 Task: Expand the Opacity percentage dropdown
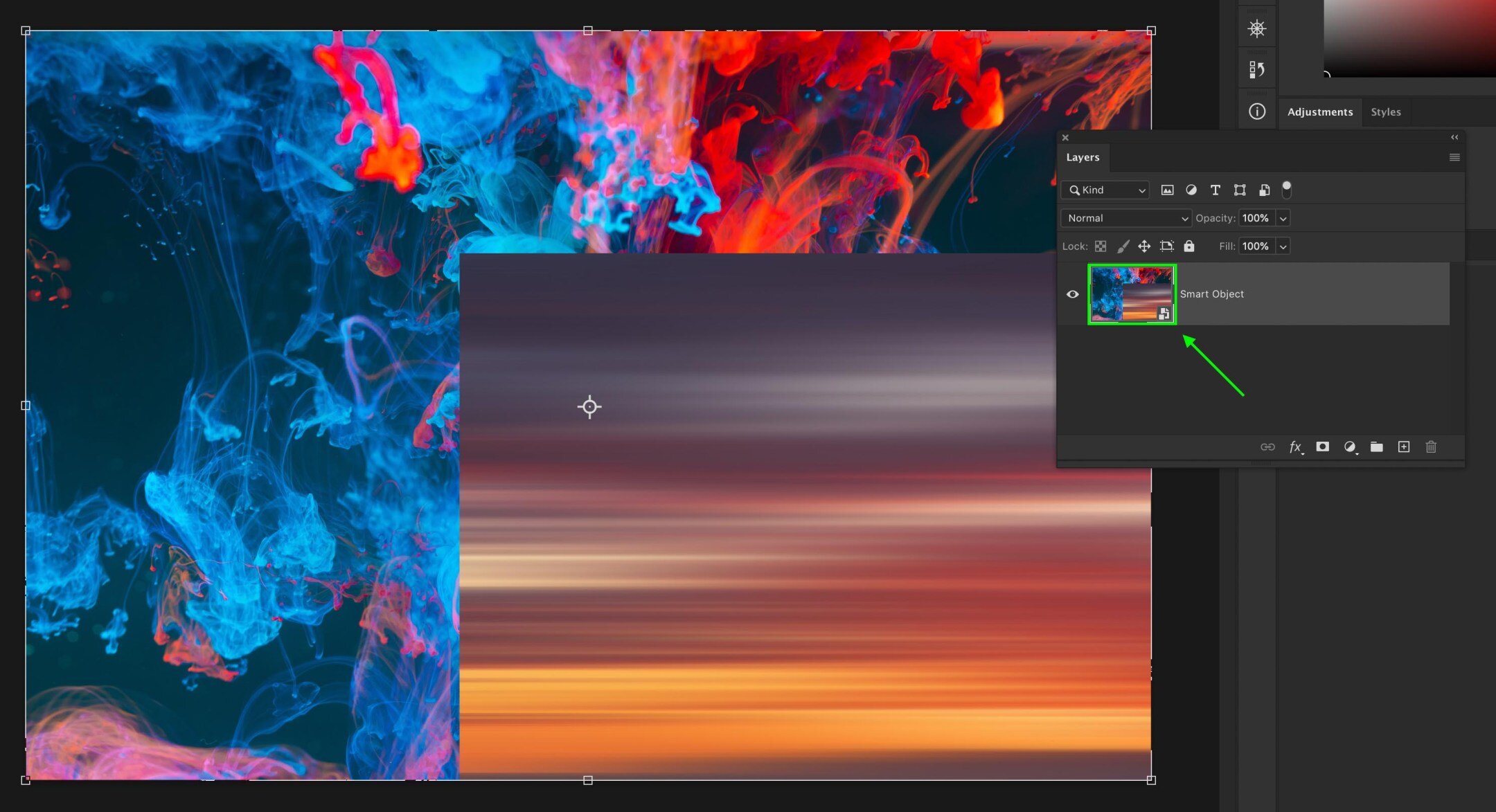[1283, 217]
